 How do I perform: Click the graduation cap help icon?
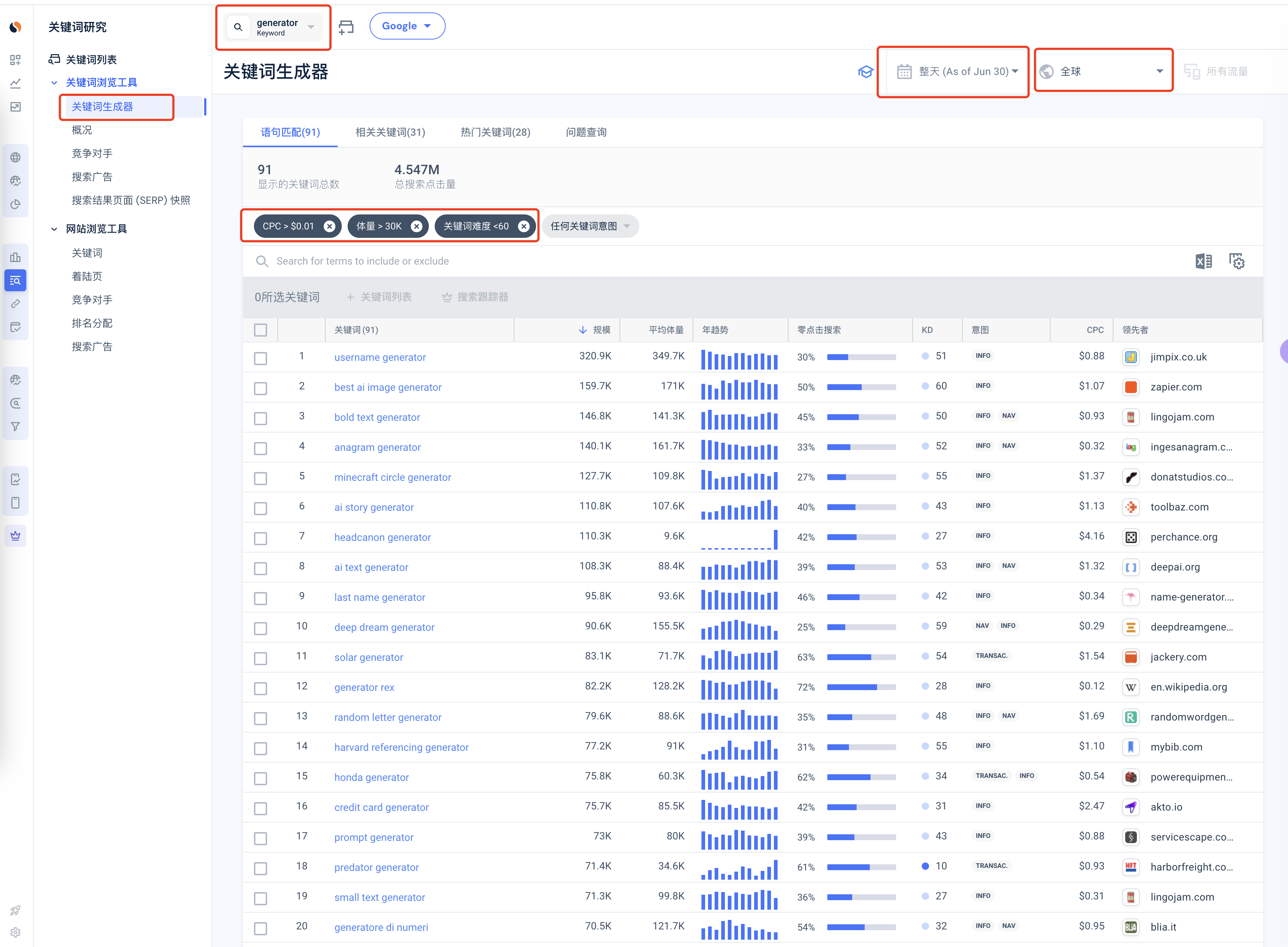tap(865, 72)
